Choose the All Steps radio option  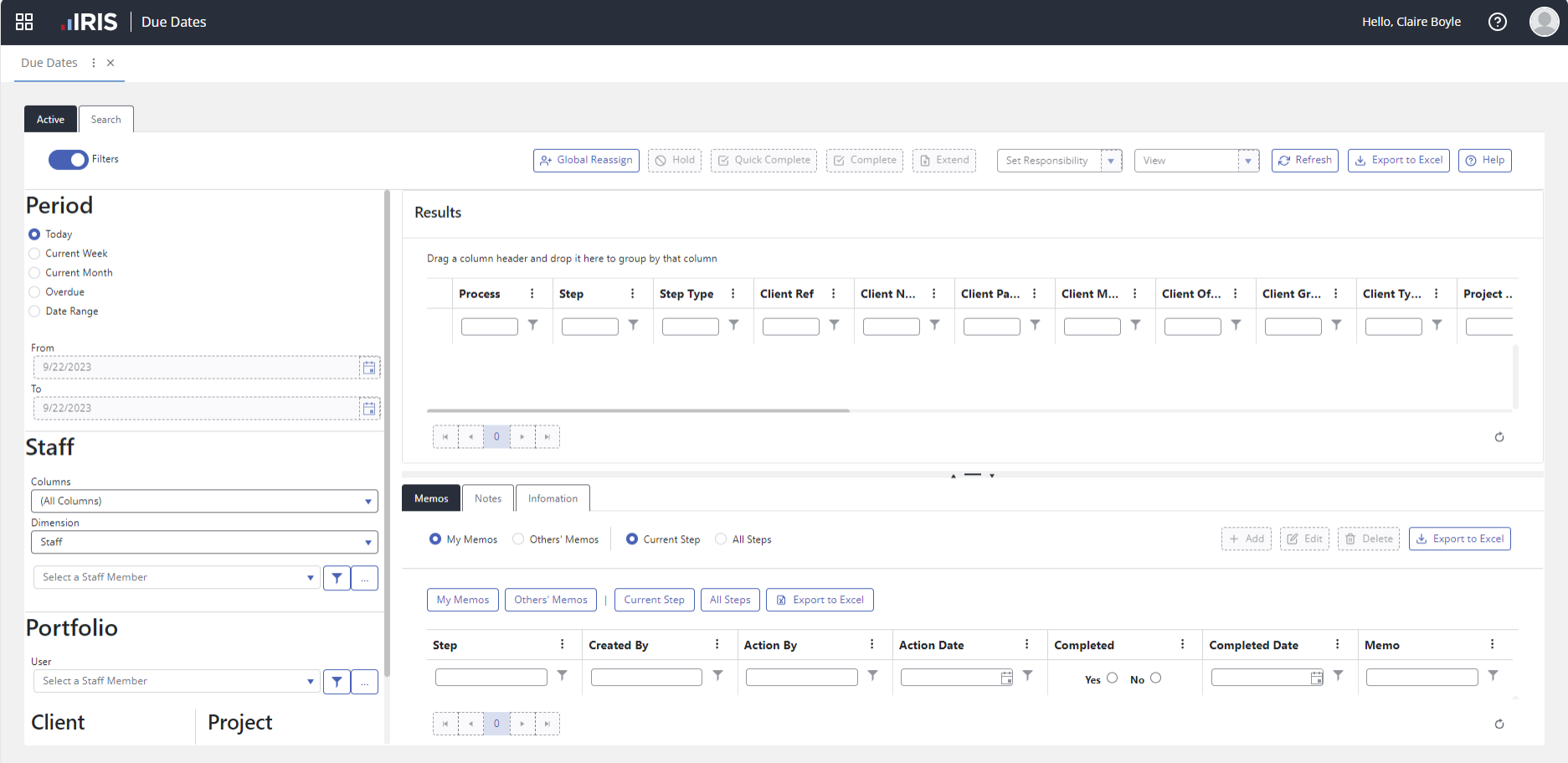(x=721, y=539)
